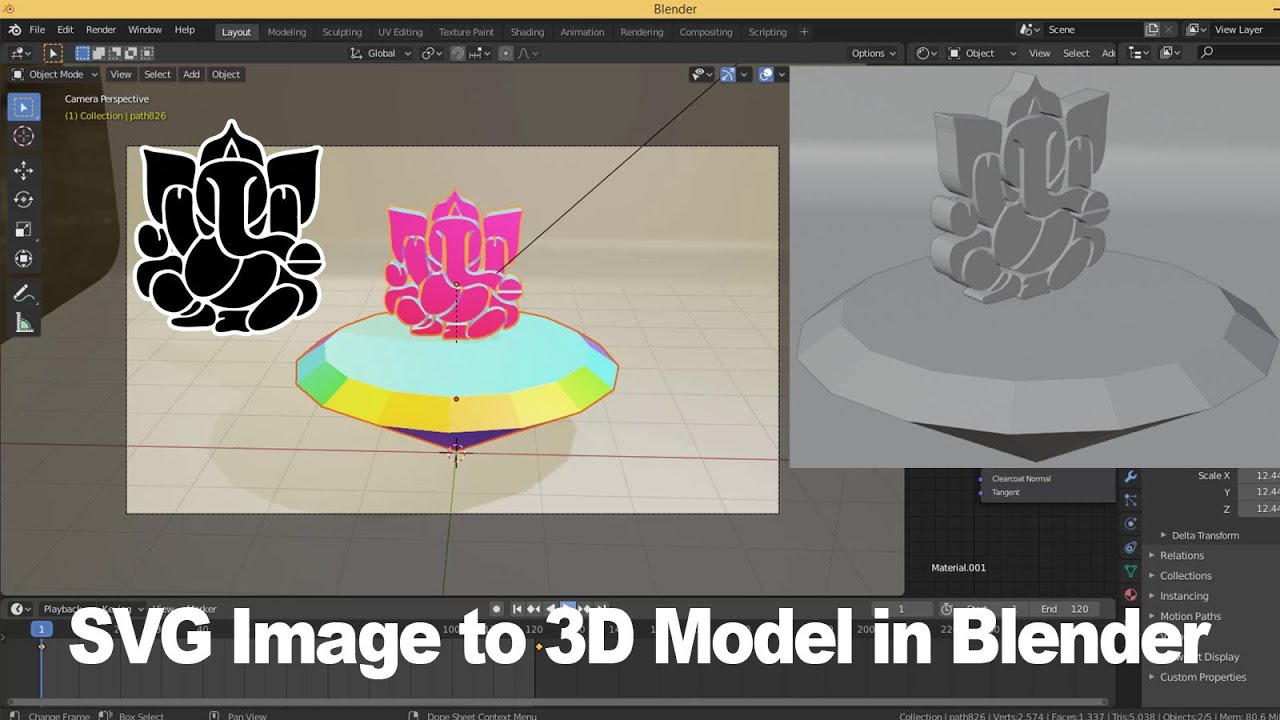Viewport: 1280px width, 720px height.
Task: Open the File menu
Action: (x=37, y=30)
